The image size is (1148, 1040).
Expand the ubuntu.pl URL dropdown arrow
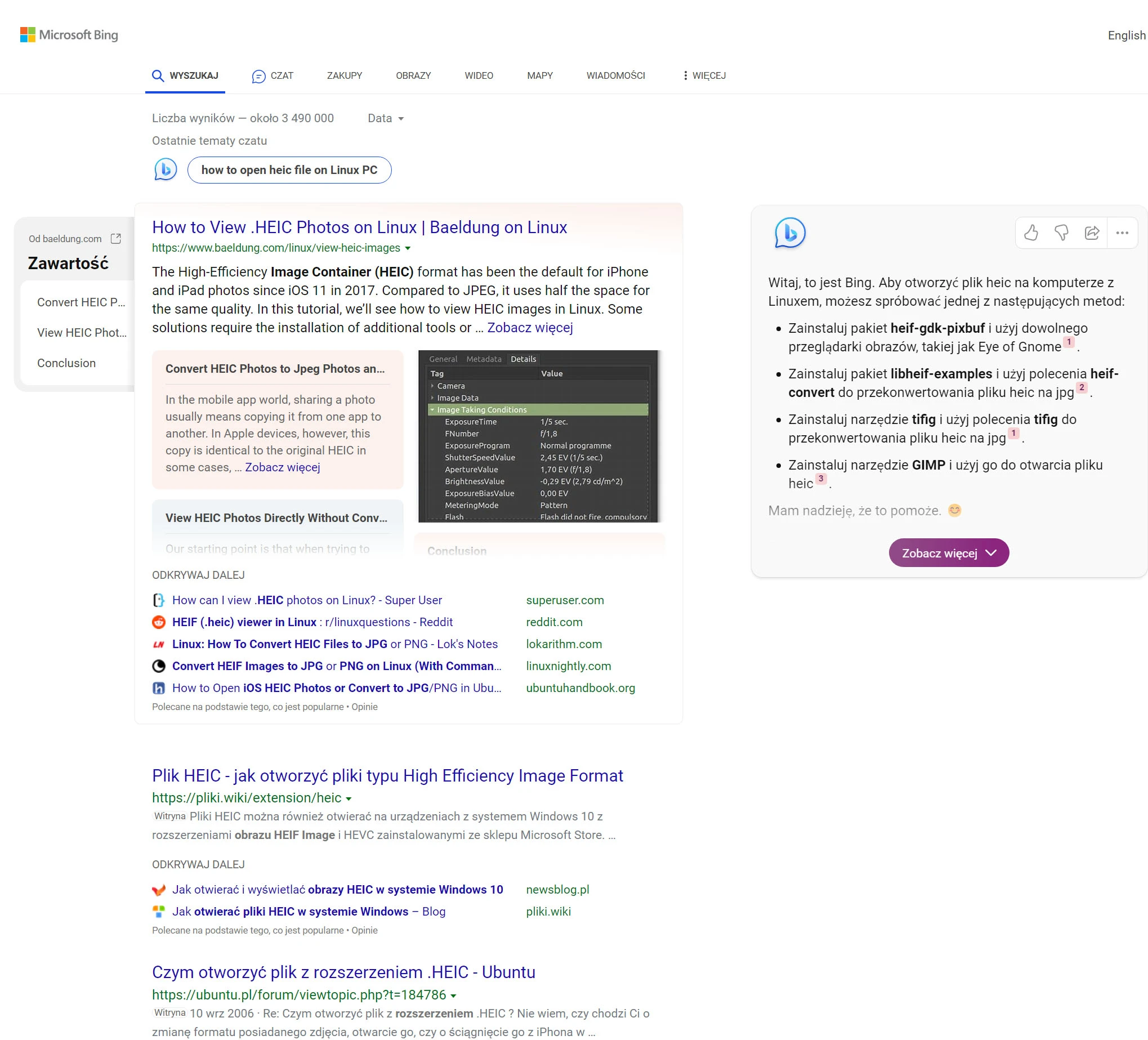coord(453,996)
